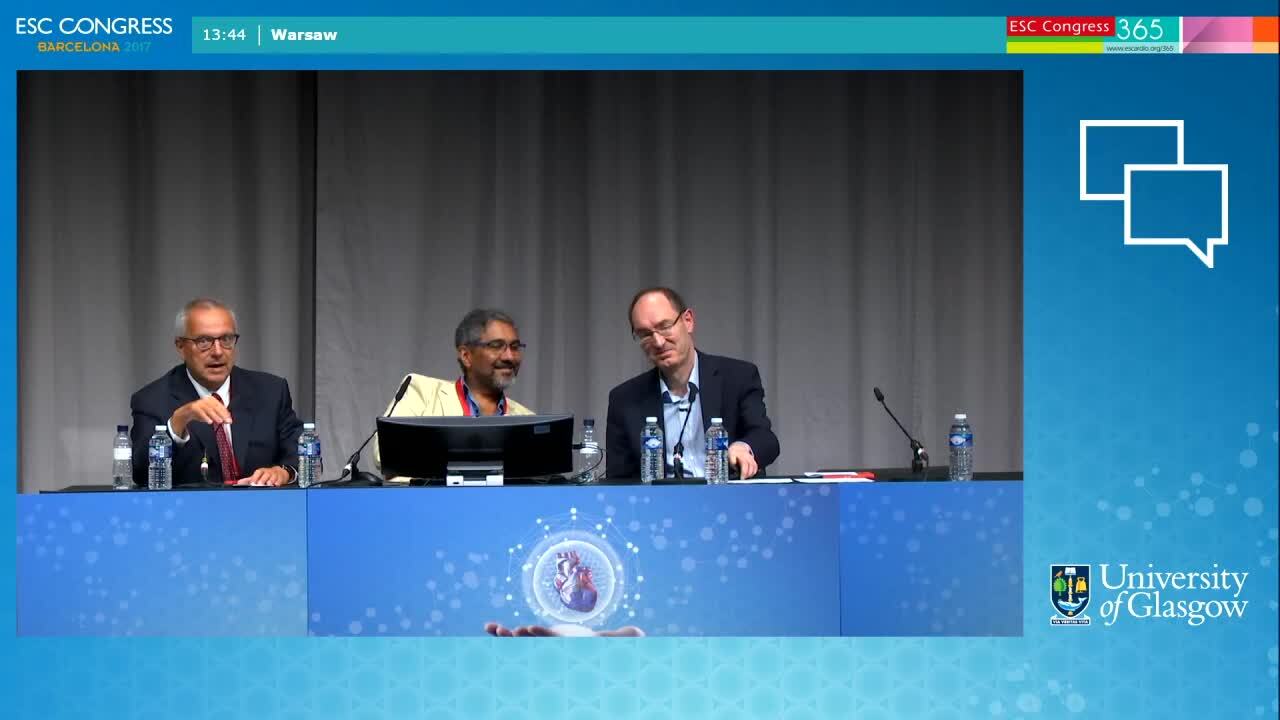The image size is (1280, 720).
Task: Select the Warsaw room label
Action: [304, 35]
